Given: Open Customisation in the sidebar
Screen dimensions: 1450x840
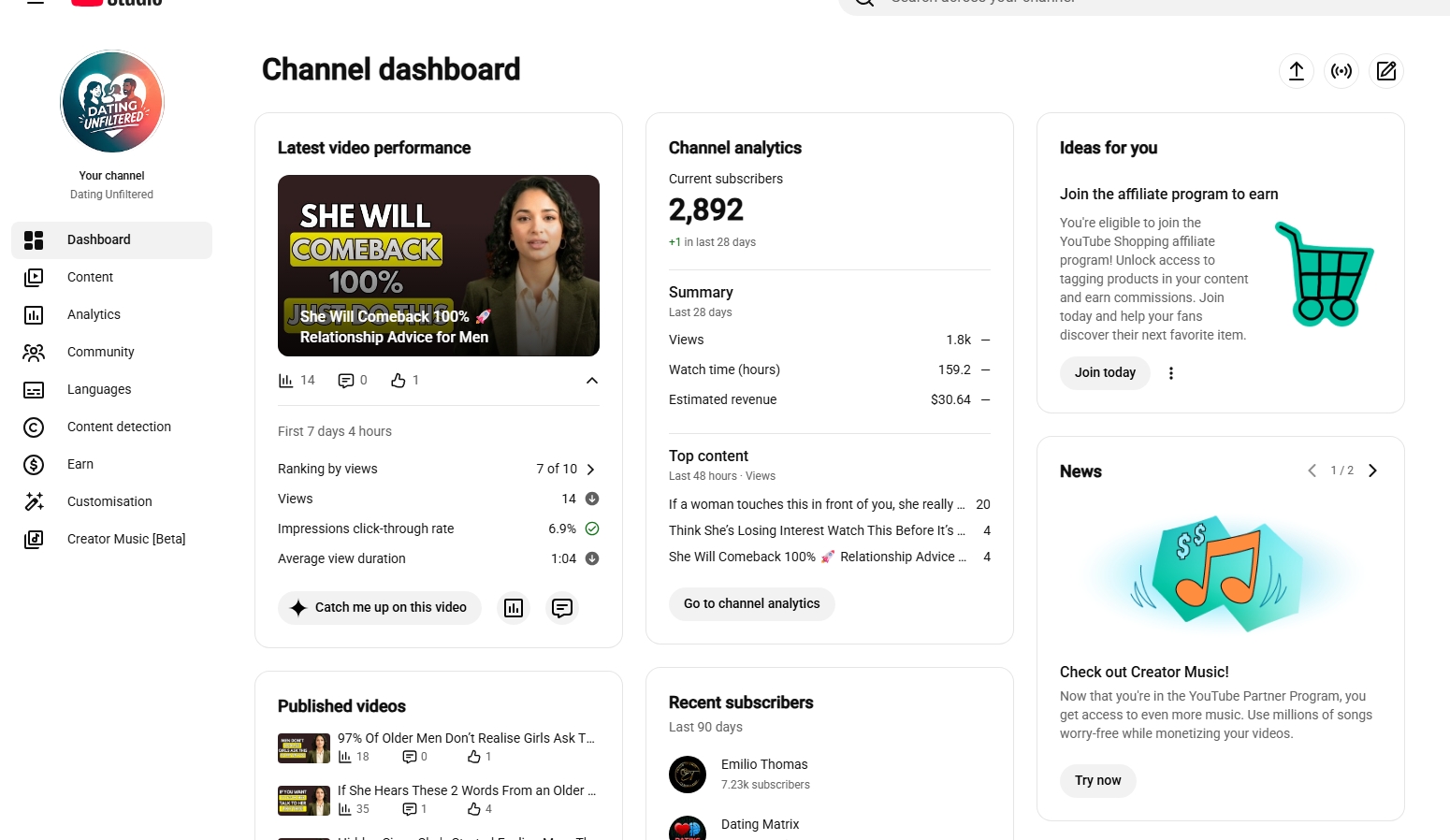Looking at the screenshot, I should (x=112, y=502).
